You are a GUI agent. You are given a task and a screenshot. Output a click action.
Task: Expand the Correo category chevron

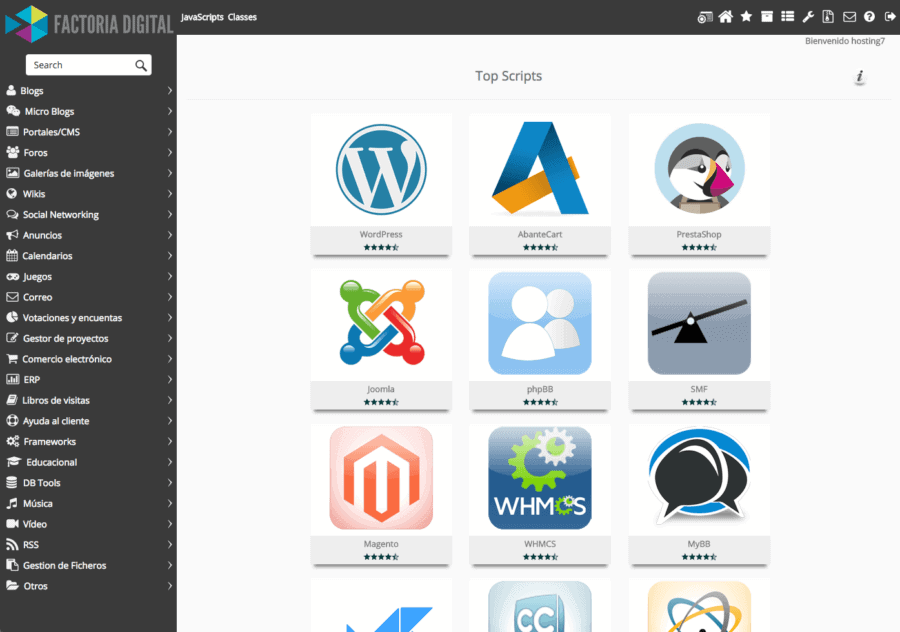click(169, 297)
